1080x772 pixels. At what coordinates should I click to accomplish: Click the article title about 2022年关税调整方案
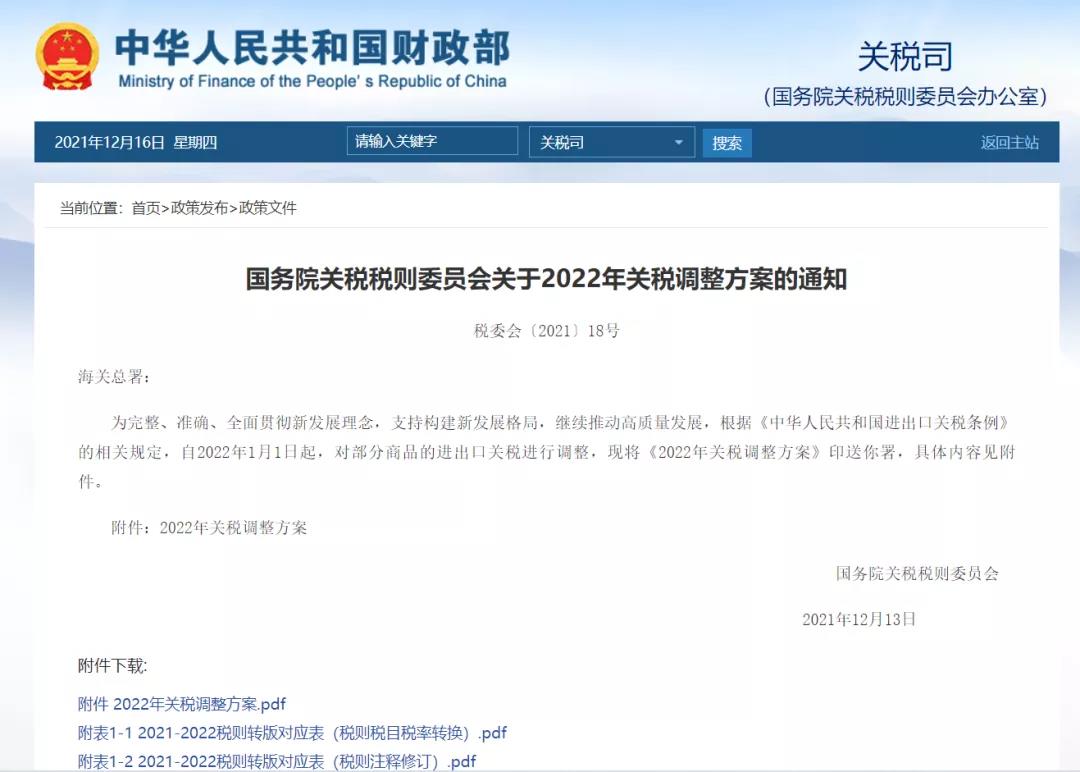point(546,279)
